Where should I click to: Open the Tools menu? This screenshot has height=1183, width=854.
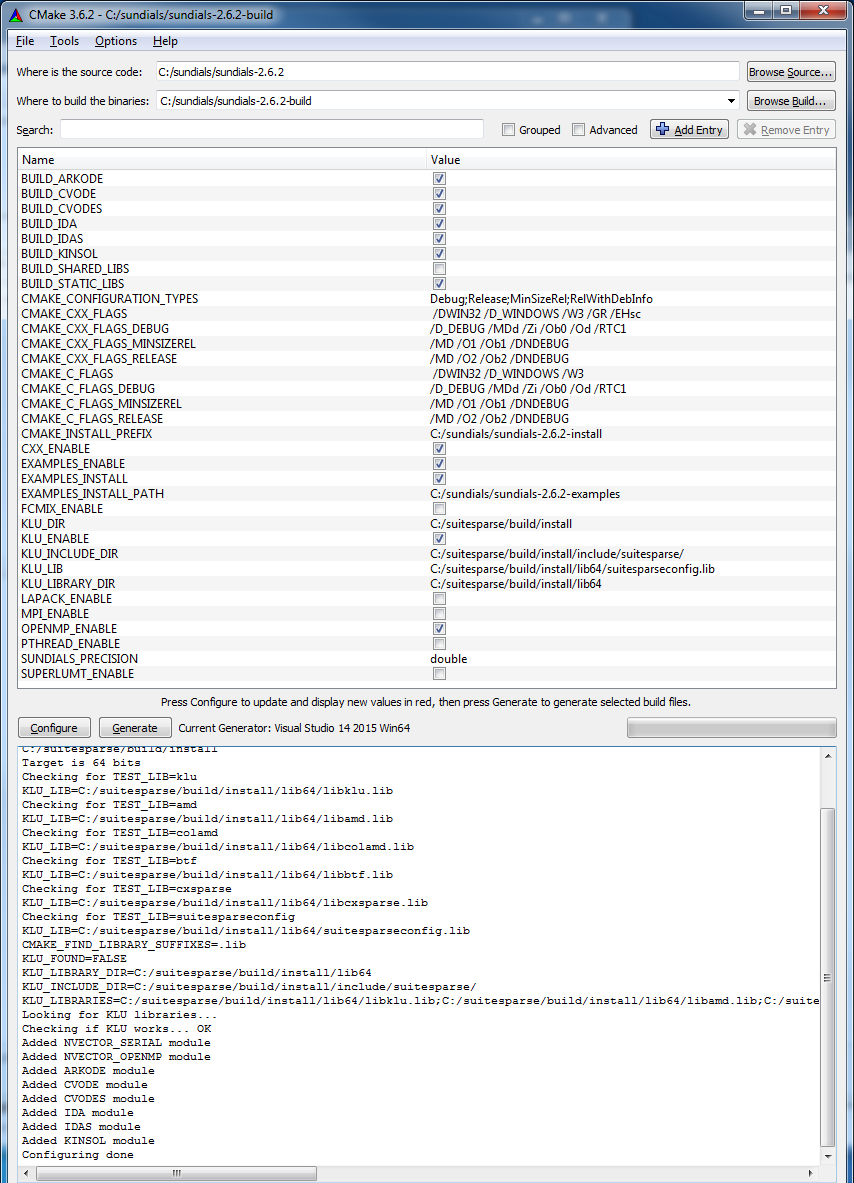point(64,41)
